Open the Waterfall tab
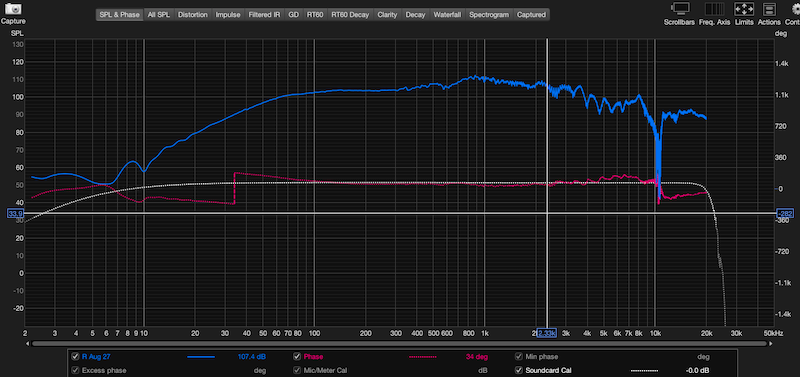 [x=447, y=15]
